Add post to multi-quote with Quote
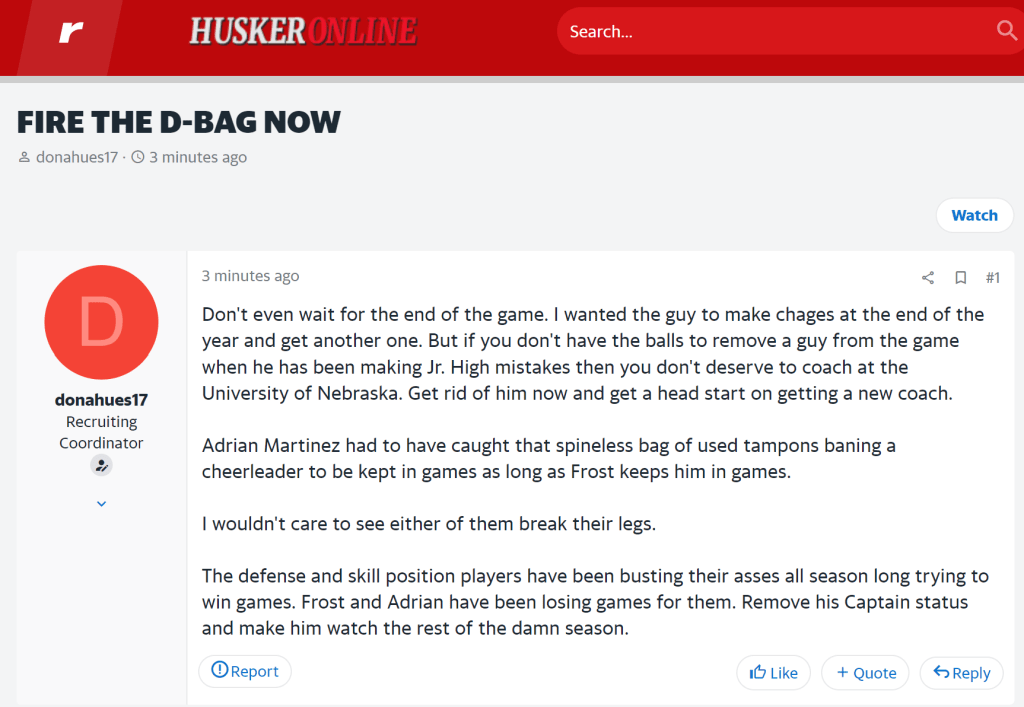 pyautogui.click(x=865, y=673)
